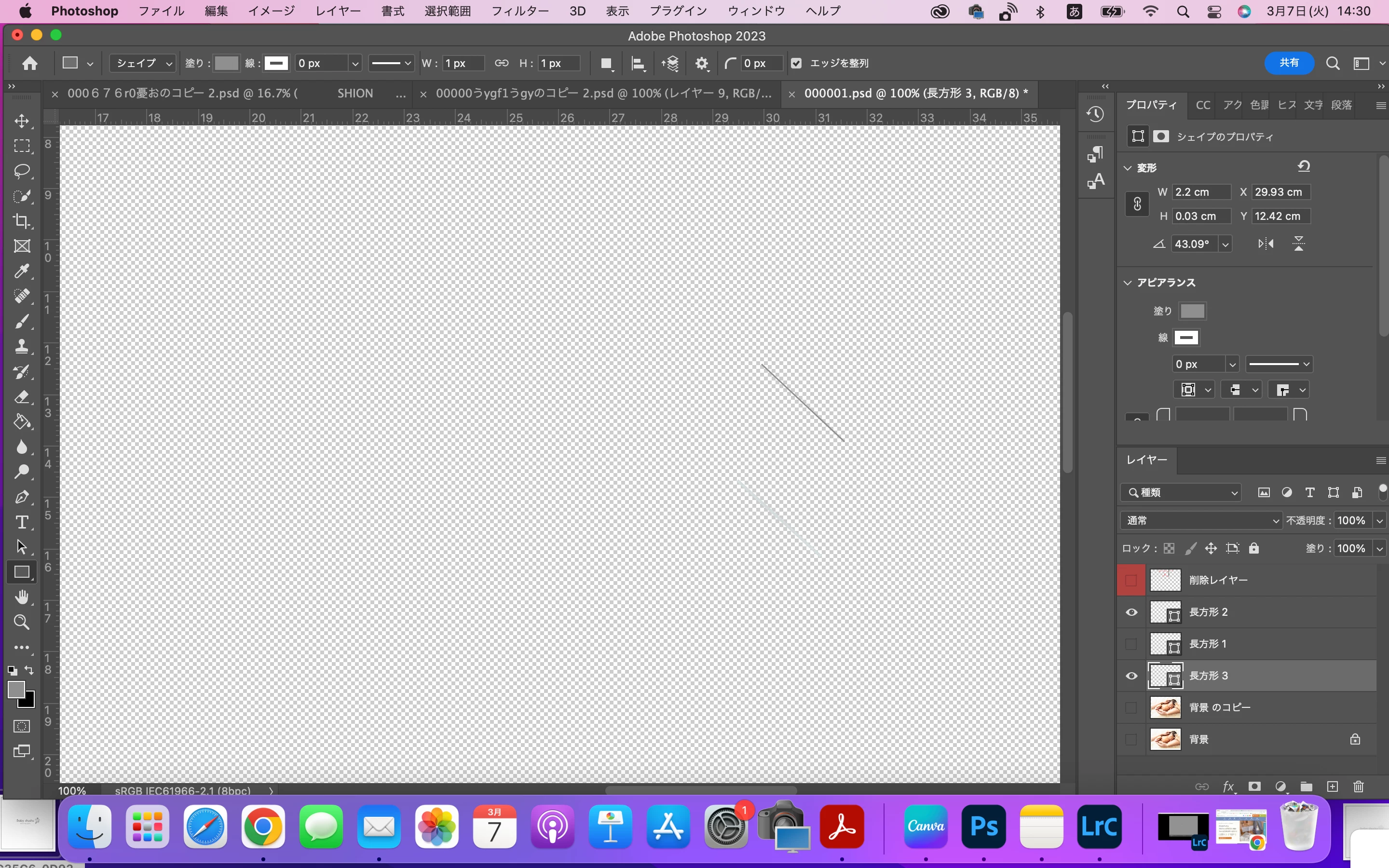Select the Lasso tool
Image resolution: width=1389 pixels, height=868 pixels.
22,171
